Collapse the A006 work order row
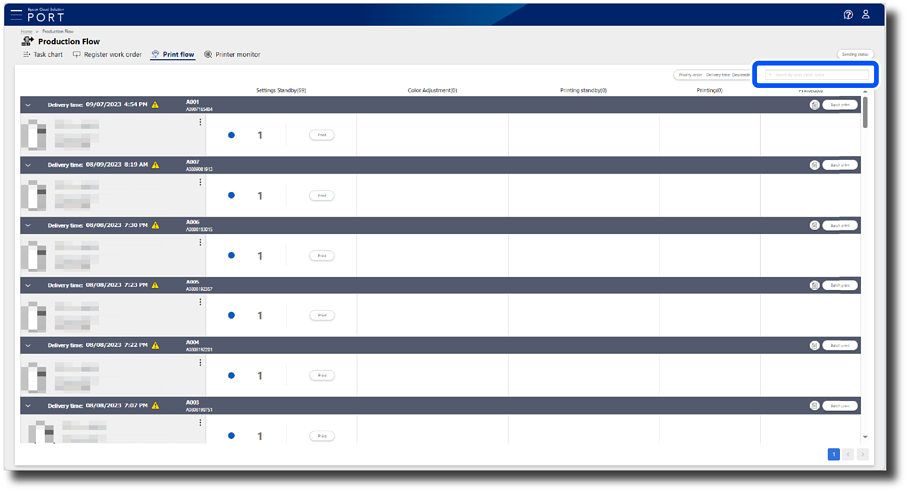The image size is (908, 492). pos(28,225)
